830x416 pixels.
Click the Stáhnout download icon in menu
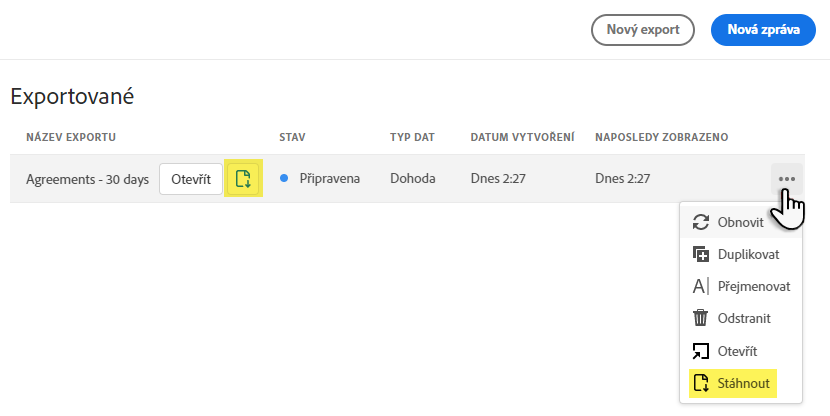701,382
